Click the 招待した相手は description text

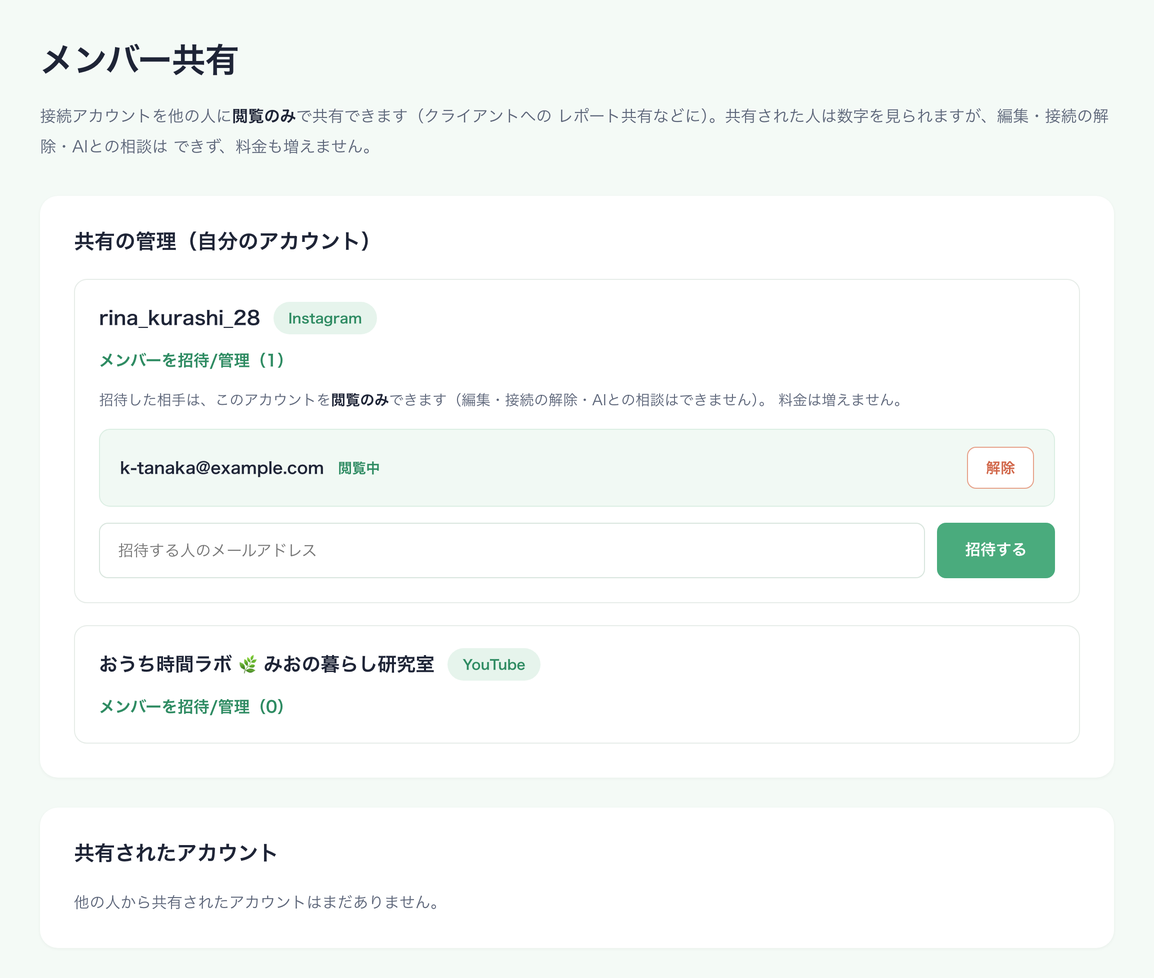coord(500,400)
